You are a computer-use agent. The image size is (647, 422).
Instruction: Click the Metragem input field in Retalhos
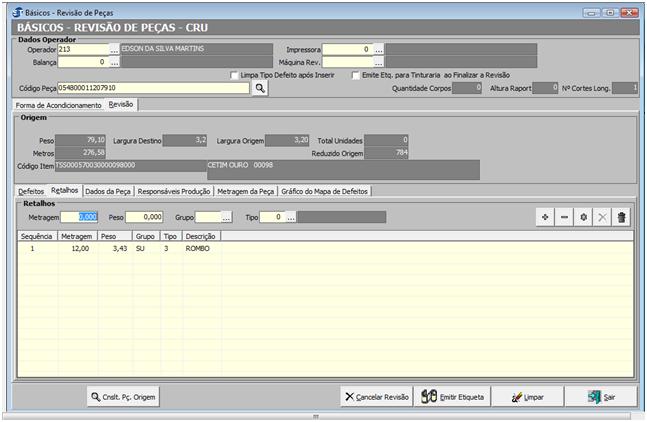79,217
